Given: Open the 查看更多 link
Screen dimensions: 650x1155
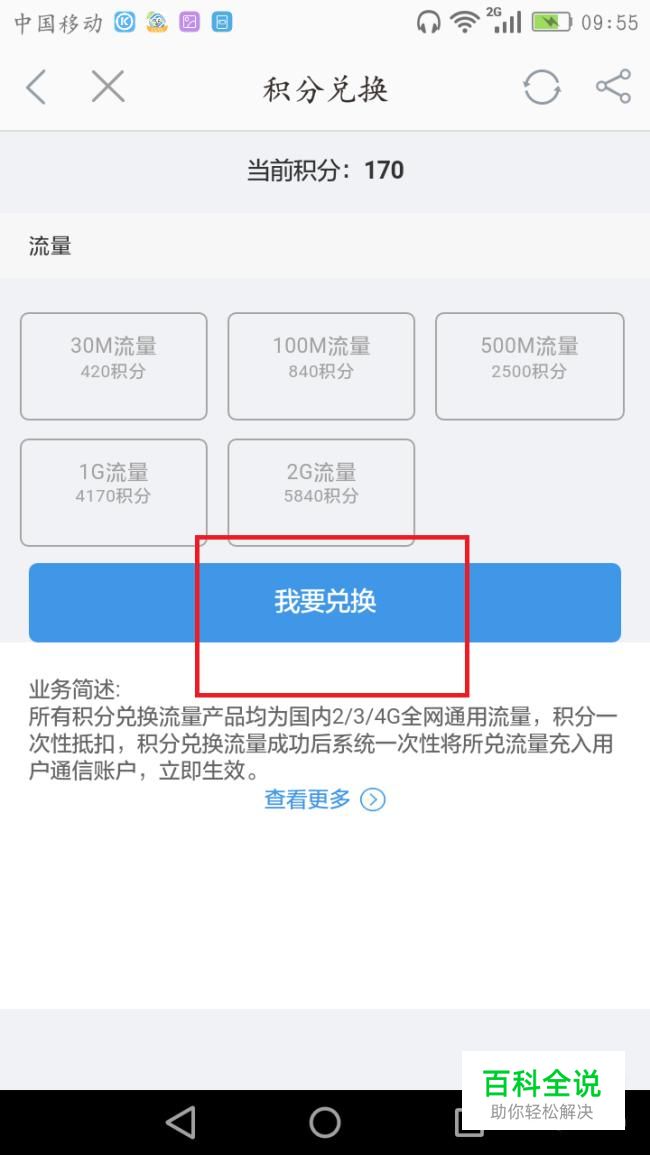Looking at the screenshot, I should click(307, 799).
